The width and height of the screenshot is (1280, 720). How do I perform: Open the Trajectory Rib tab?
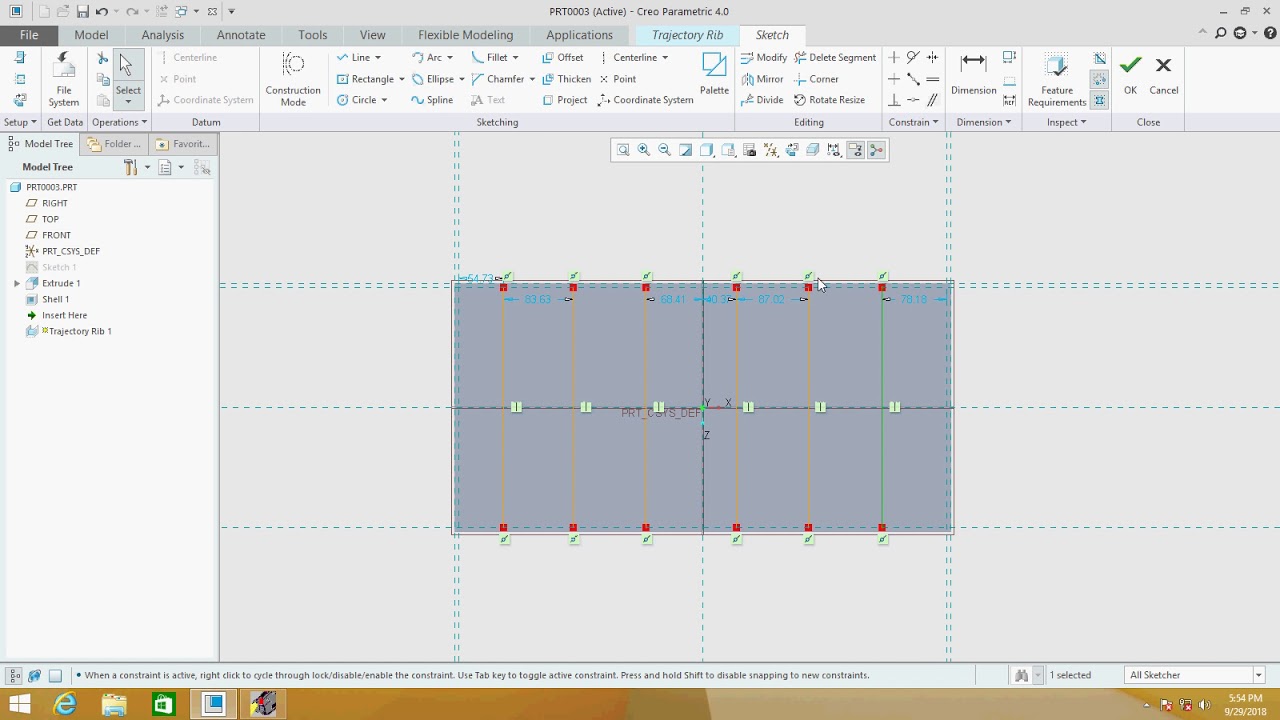pyautogui.click(x=687, y=35)
